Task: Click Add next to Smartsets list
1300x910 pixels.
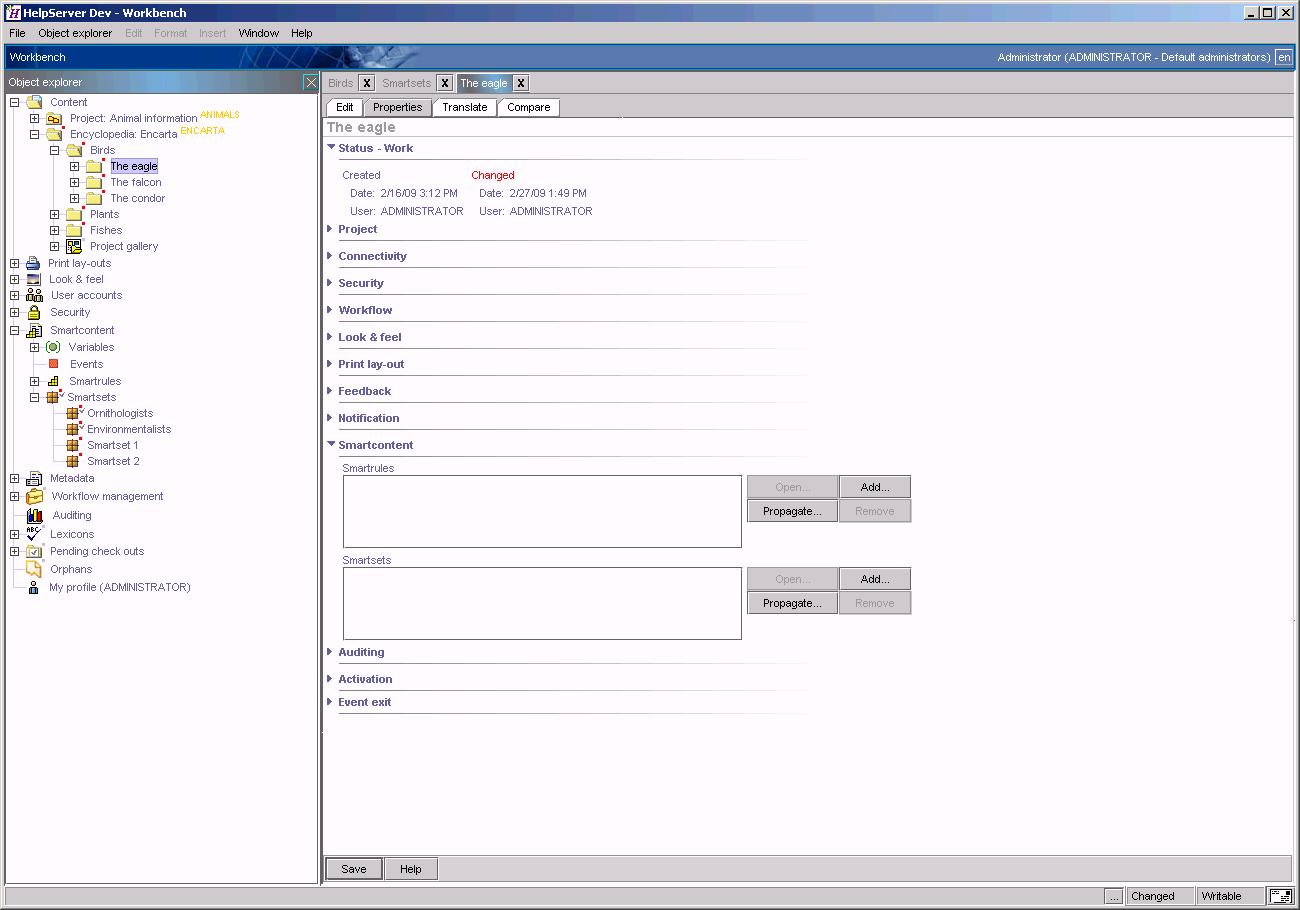Action: (874, 578)
